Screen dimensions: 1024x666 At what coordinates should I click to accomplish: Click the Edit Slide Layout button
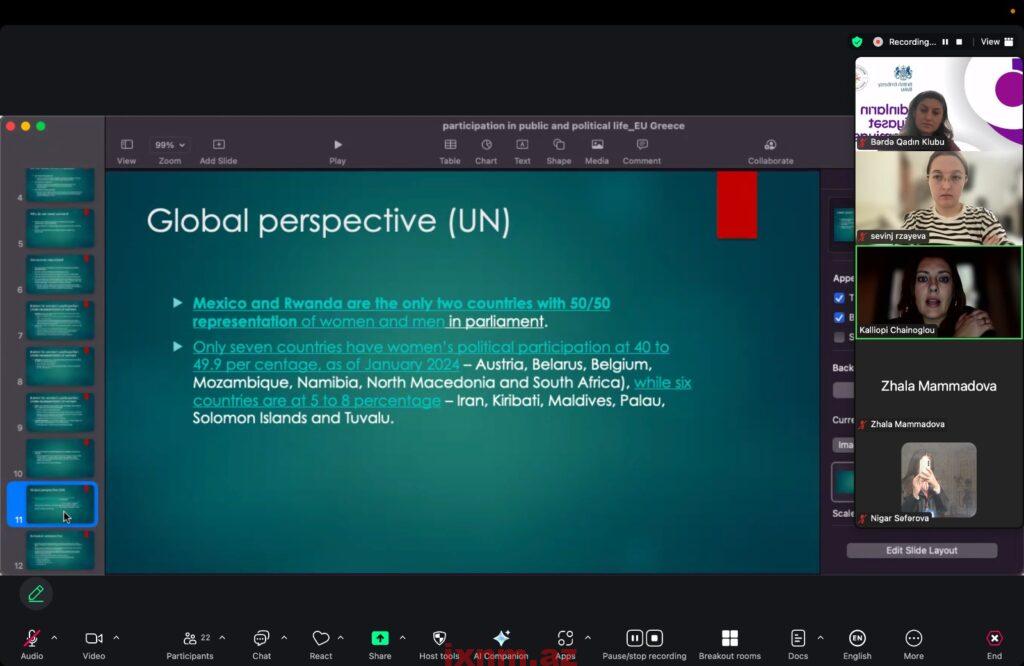[x=921, y=551]
